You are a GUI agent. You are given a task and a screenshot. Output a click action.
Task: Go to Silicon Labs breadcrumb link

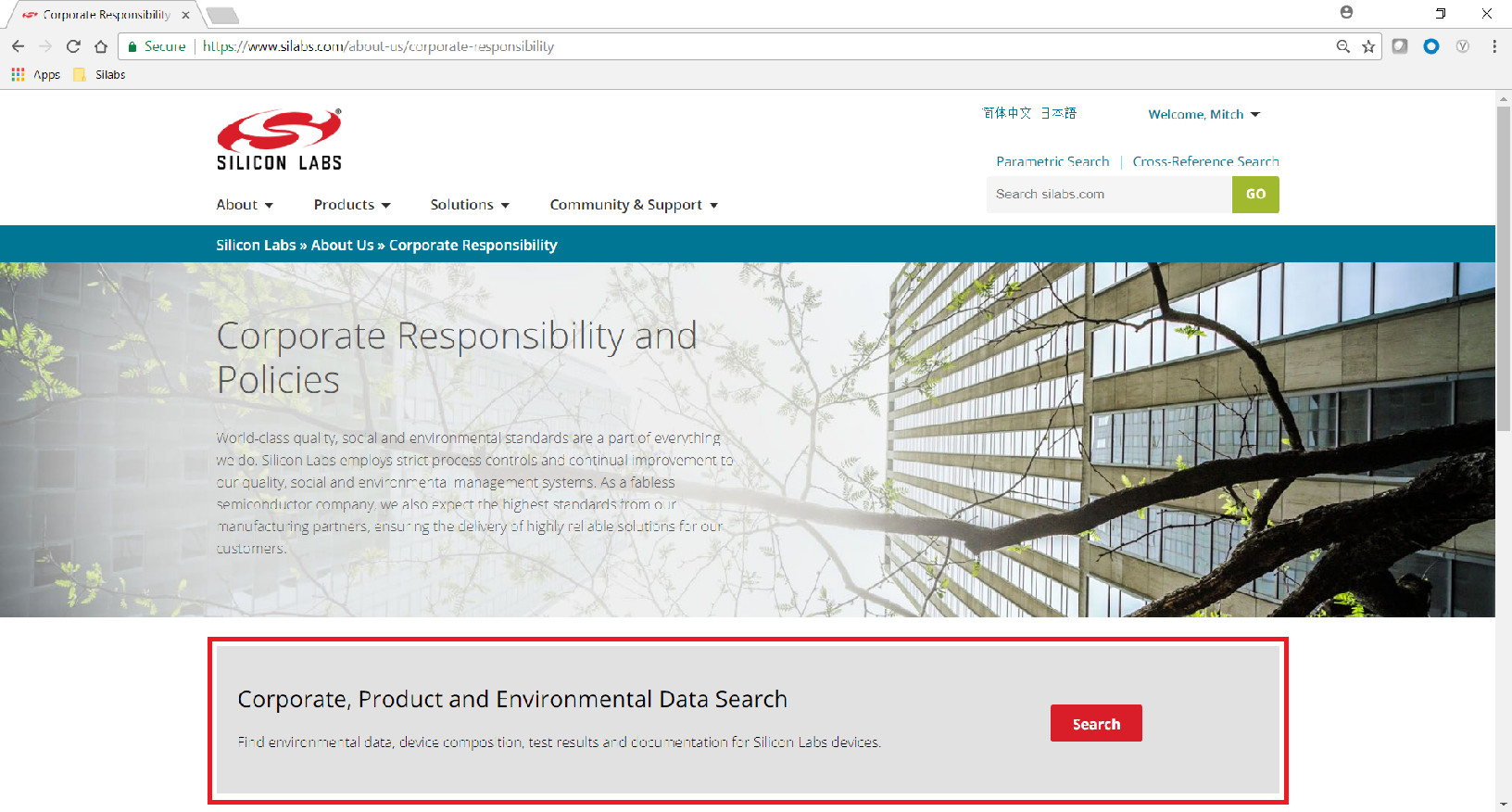coord(256,246)
